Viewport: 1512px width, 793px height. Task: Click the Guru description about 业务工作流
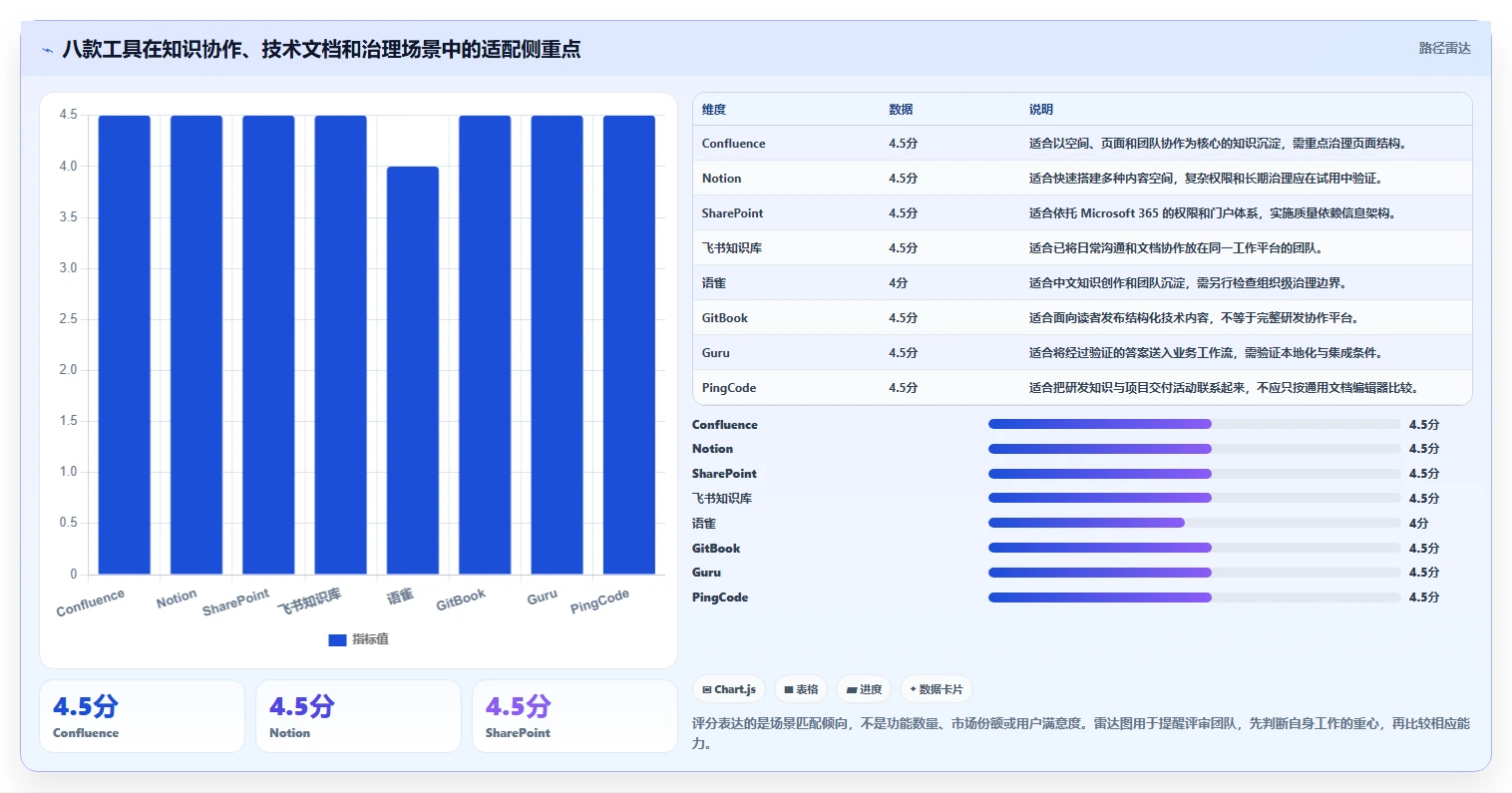[1207, 353]
